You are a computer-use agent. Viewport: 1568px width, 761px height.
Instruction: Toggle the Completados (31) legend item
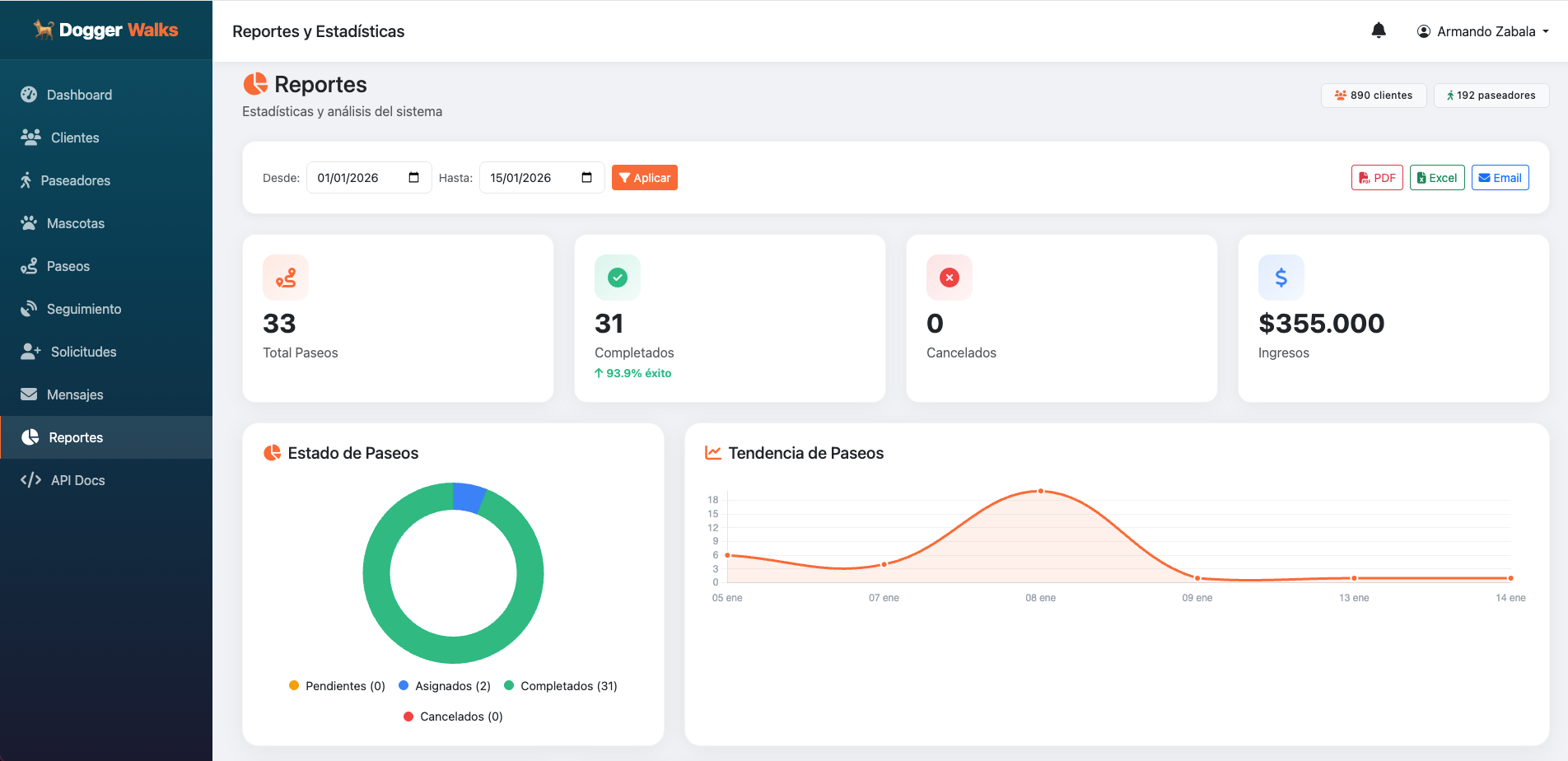pos(559,685)
